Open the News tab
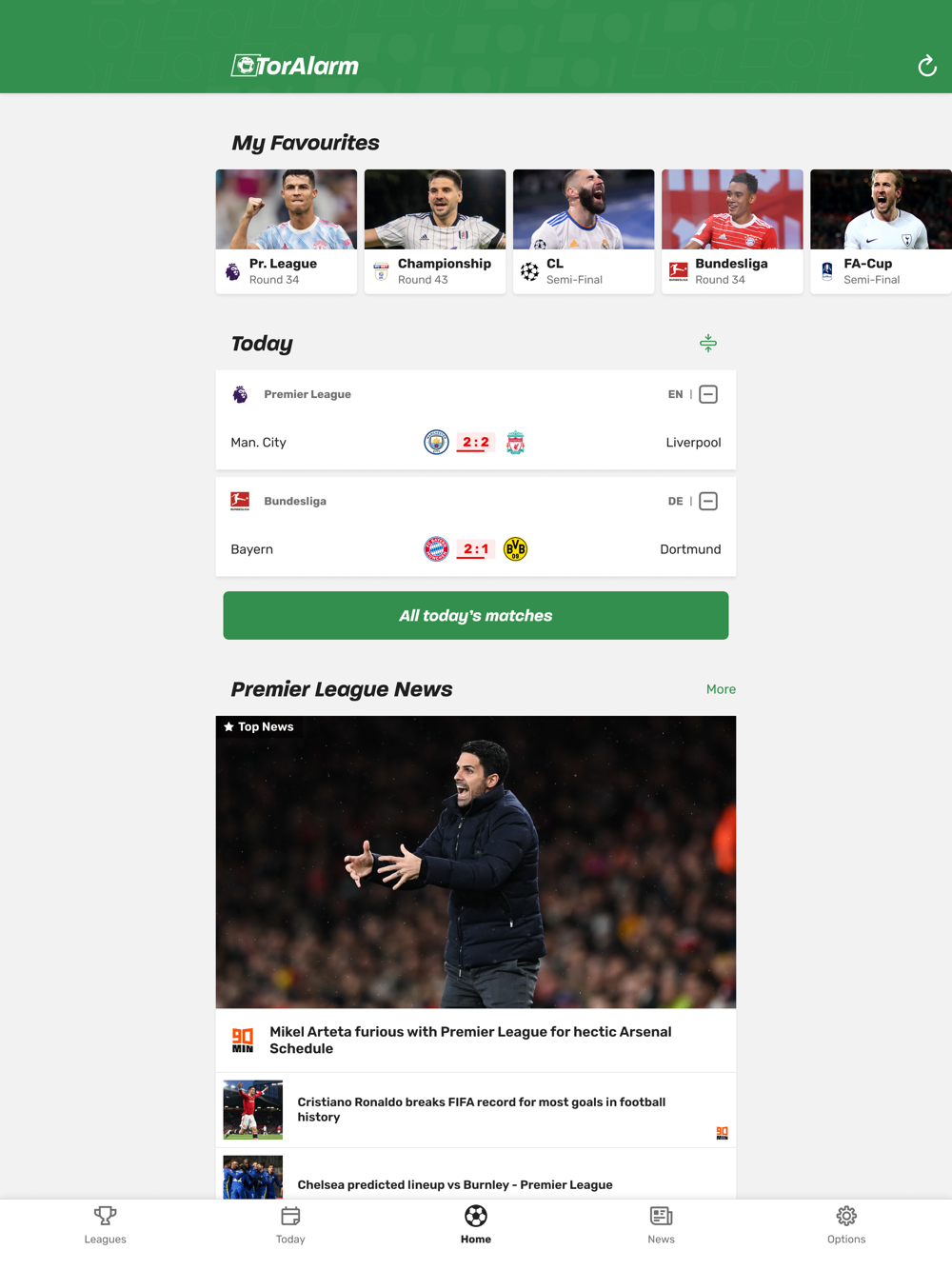 click(x=661, y=1225)
